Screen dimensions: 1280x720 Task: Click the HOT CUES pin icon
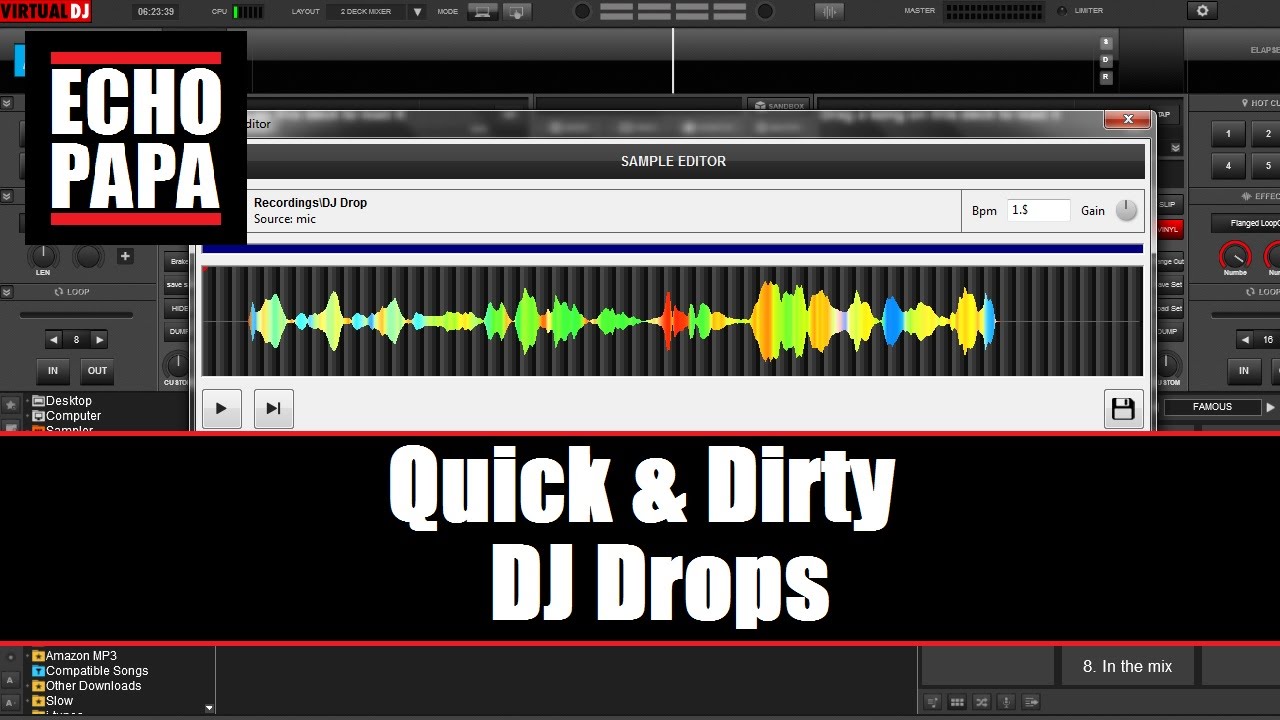1244,103
